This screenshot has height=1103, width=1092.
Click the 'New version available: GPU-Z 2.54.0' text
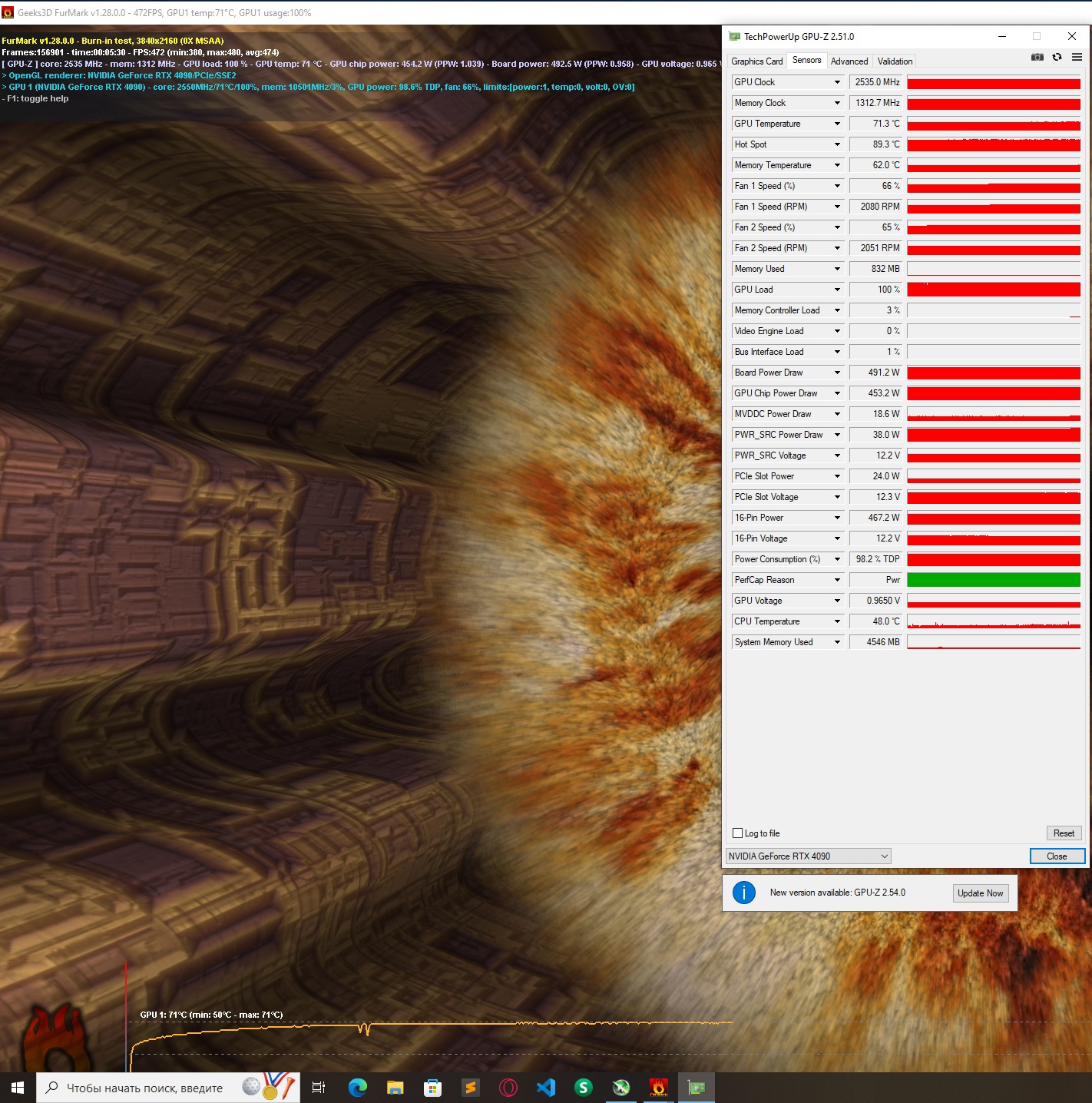[x=838, y=893]
